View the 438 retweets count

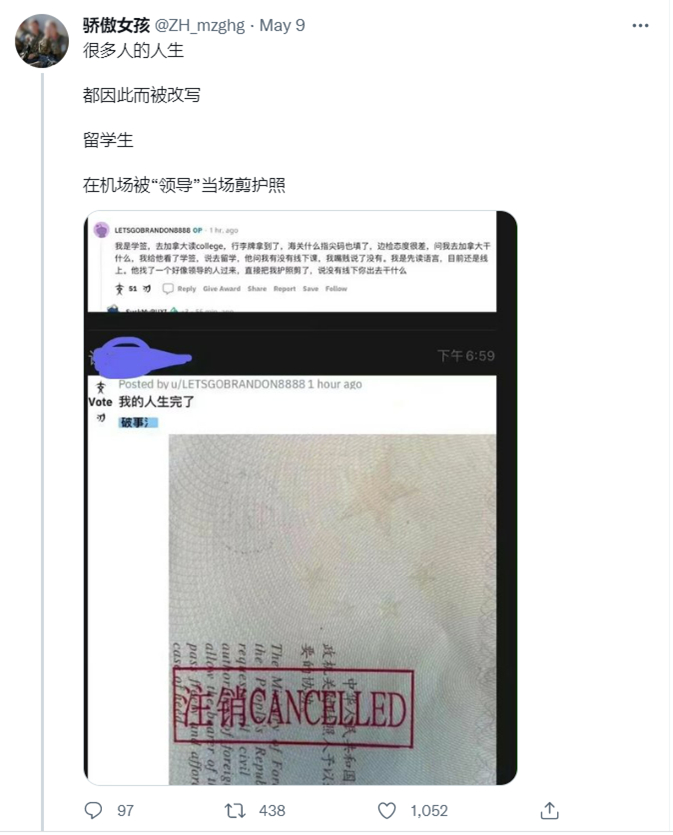tap(272, 811)
